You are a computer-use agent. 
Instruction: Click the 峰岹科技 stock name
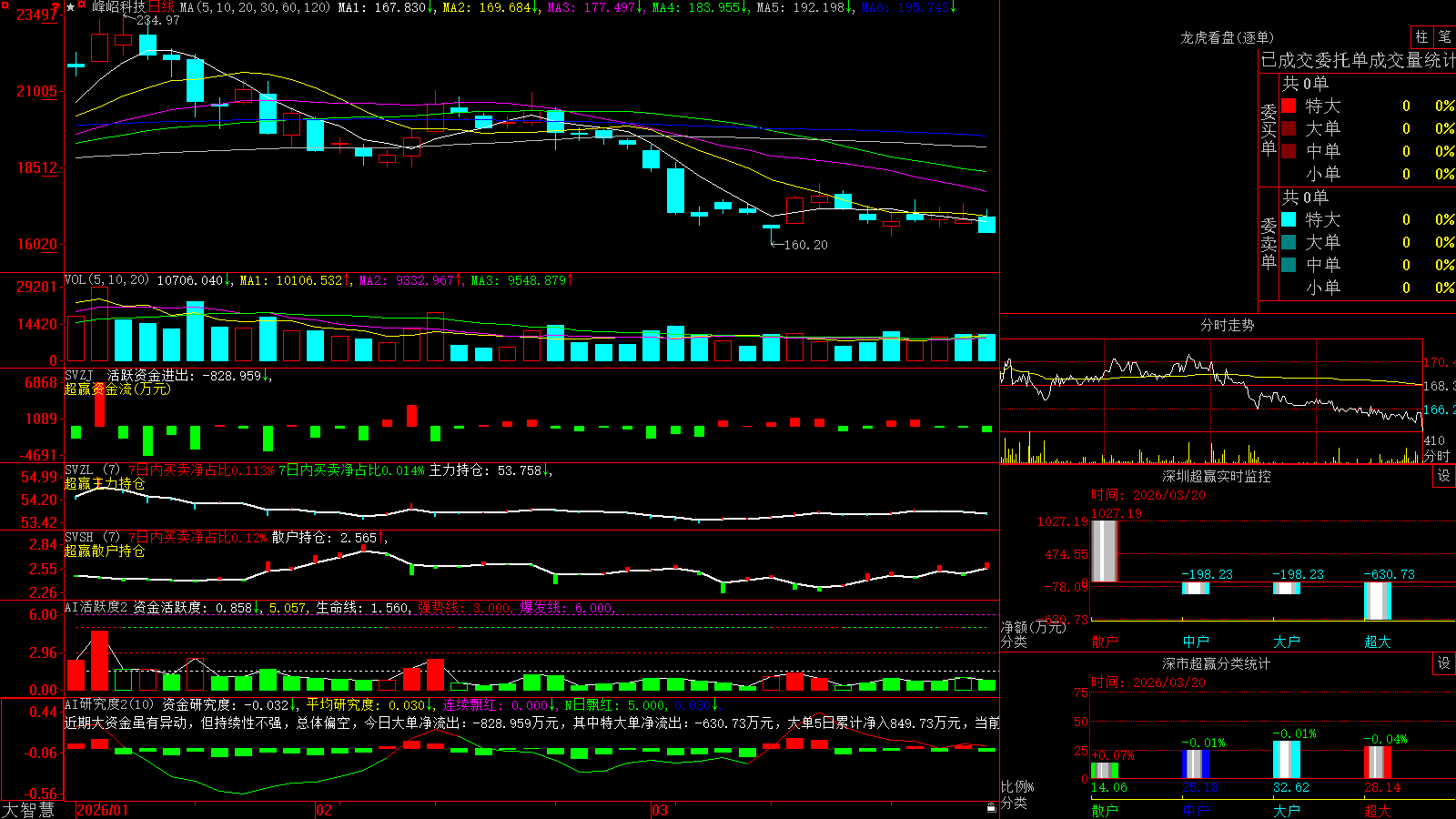[x=118, y=7]
